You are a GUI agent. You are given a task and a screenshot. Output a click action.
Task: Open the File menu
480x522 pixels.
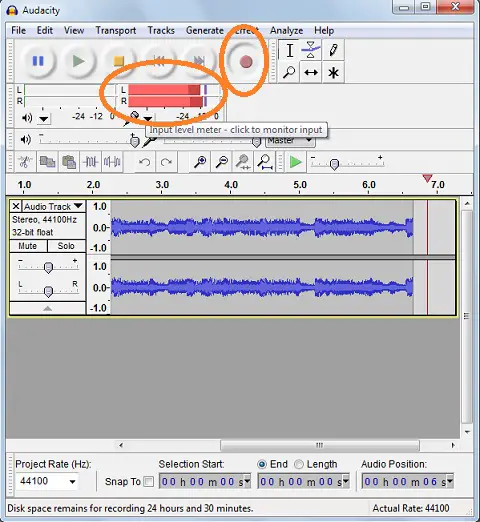(18, 30)
